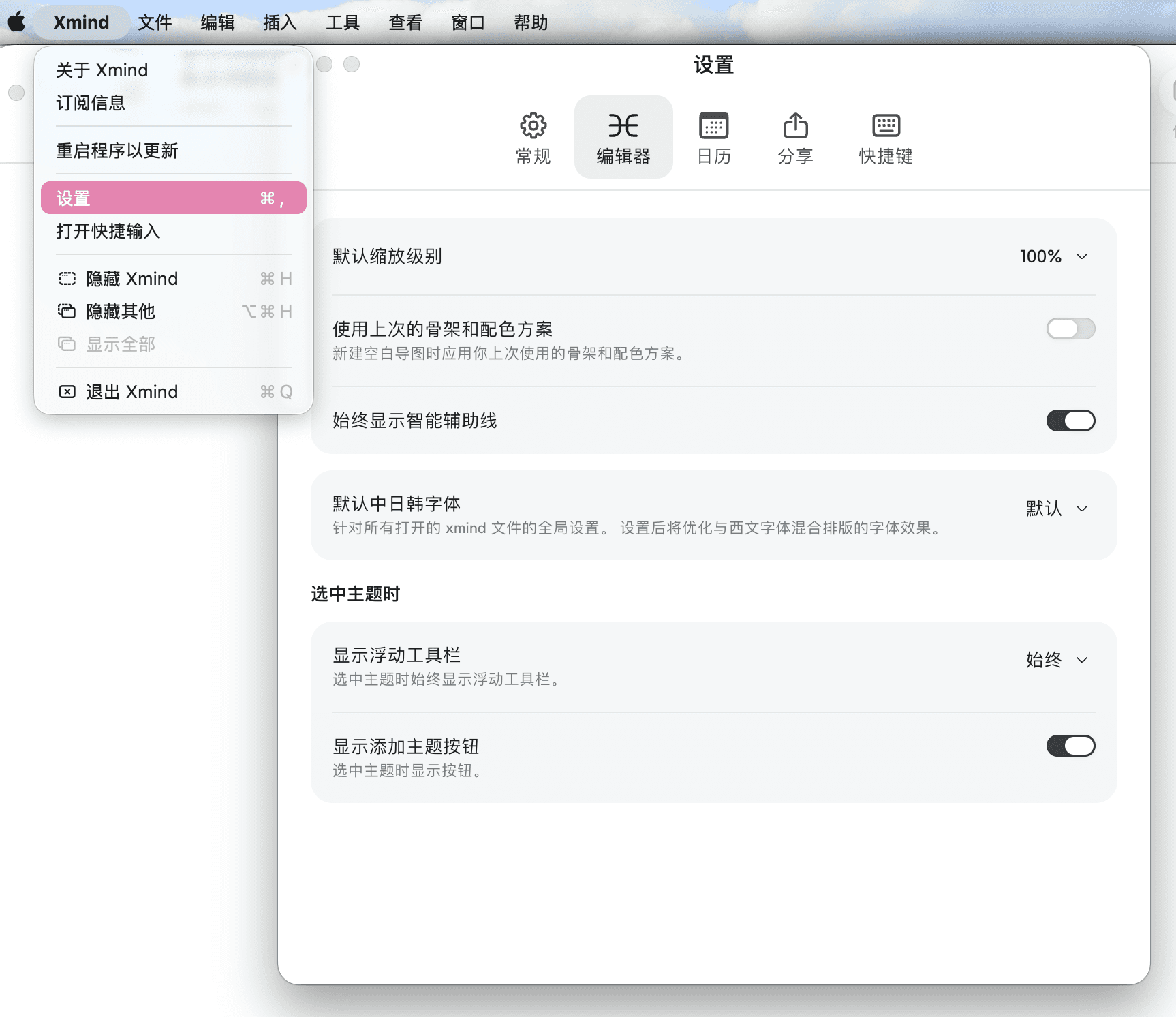Click the 设置 window title
The width and height of the screenshot is (1176, 1017).
click(x=713, y=65)
